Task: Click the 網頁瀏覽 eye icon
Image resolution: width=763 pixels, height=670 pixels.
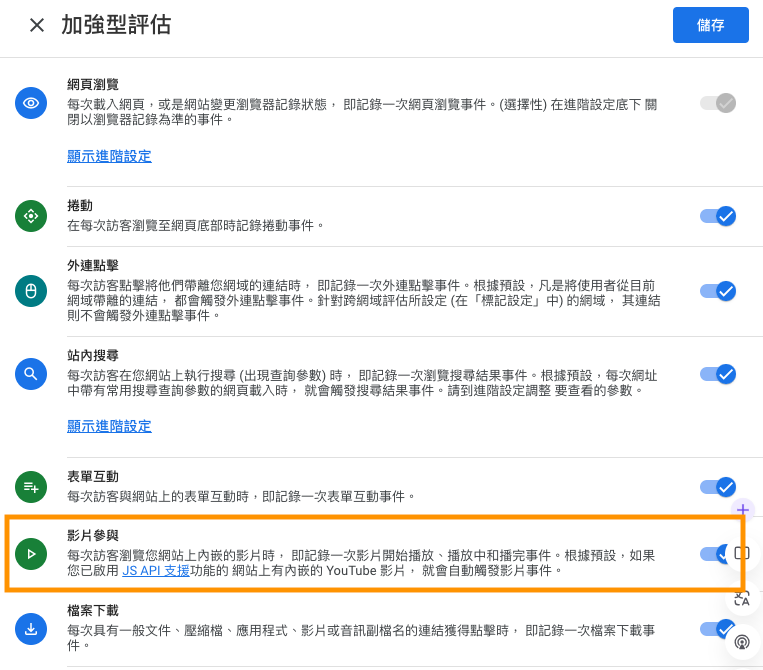Action: point(31,103)
